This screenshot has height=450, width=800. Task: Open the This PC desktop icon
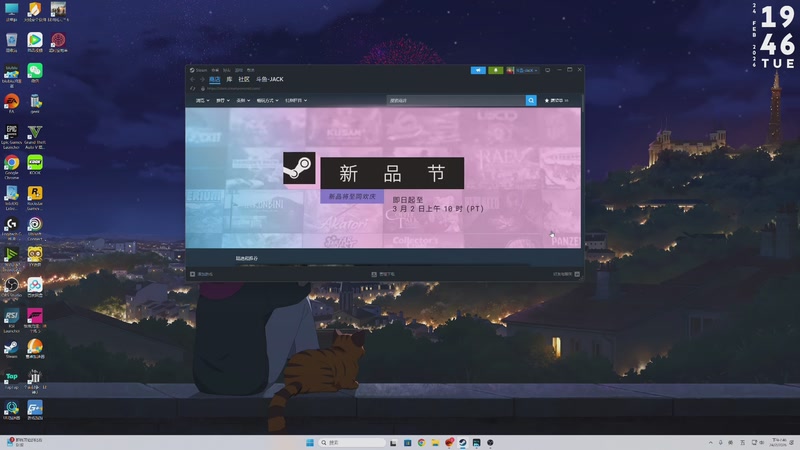(12, 11)
